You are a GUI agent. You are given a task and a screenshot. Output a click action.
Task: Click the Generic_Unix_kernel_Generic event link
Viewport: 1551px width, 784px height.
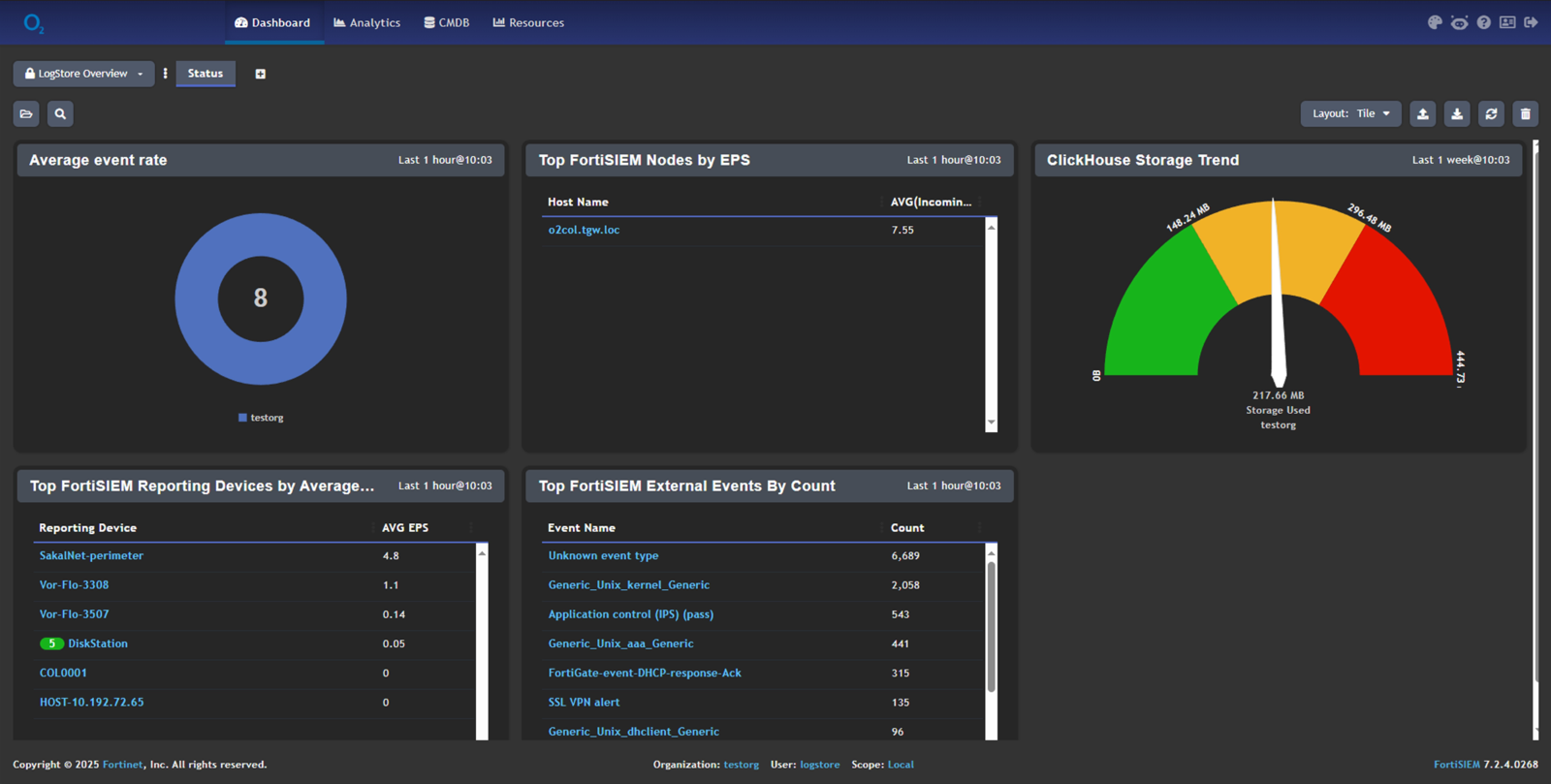click(629, 585)
